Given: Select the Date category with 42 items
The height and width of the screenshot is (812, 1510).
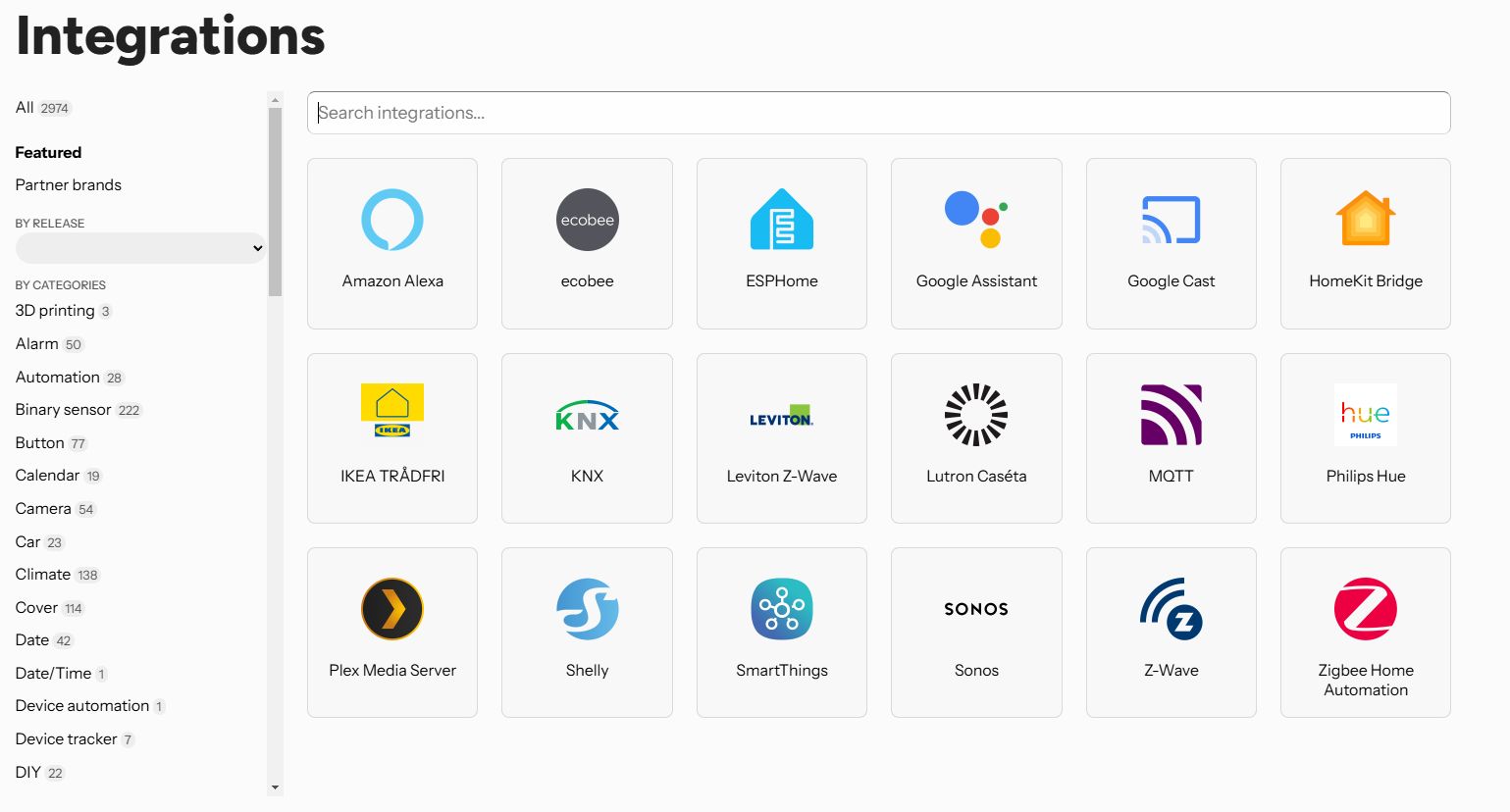Looking at the screenshot, I should pos(44,640).
